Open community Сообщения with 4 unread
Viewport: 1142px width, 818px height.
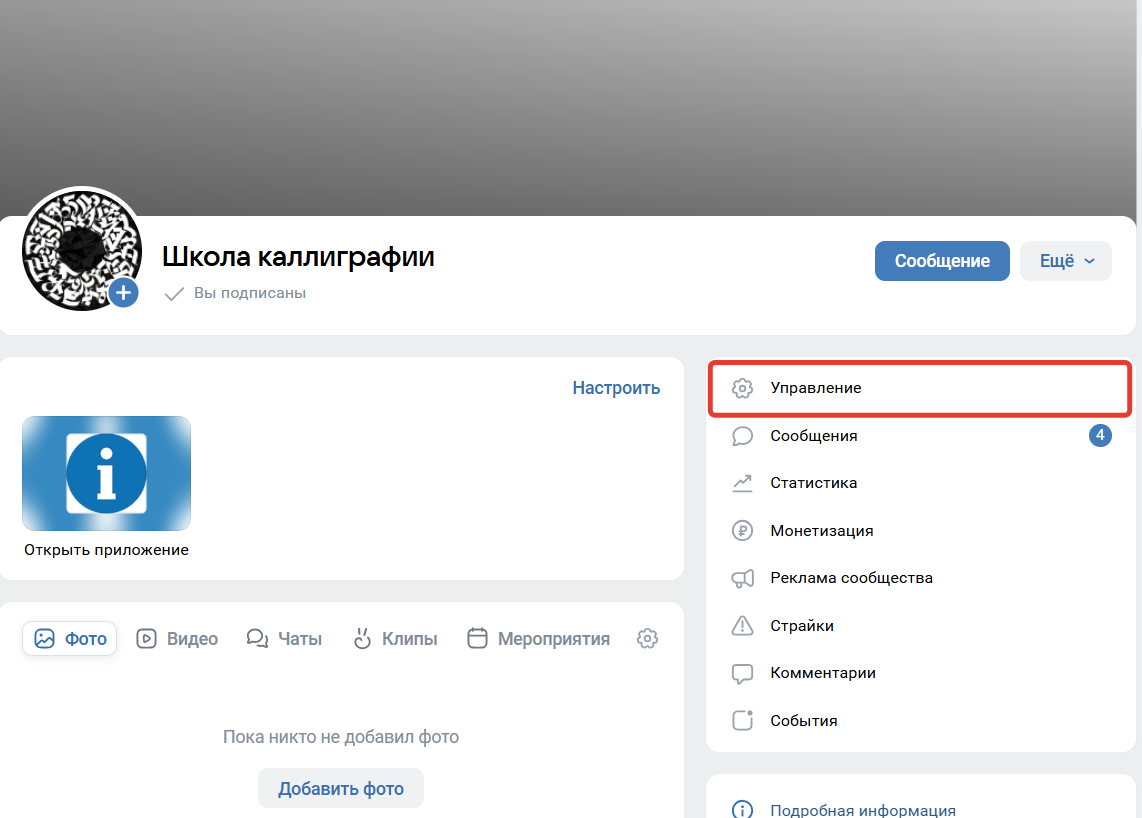(815, 435)
